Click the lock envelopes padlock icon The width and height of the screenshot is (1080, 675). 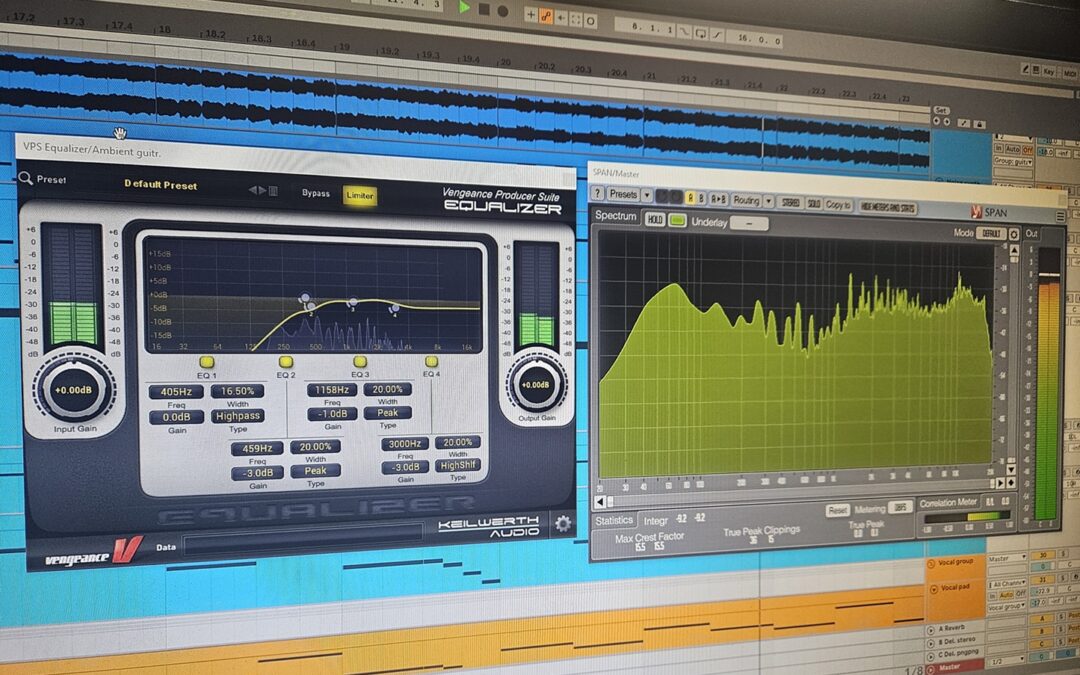coord(979,125)
